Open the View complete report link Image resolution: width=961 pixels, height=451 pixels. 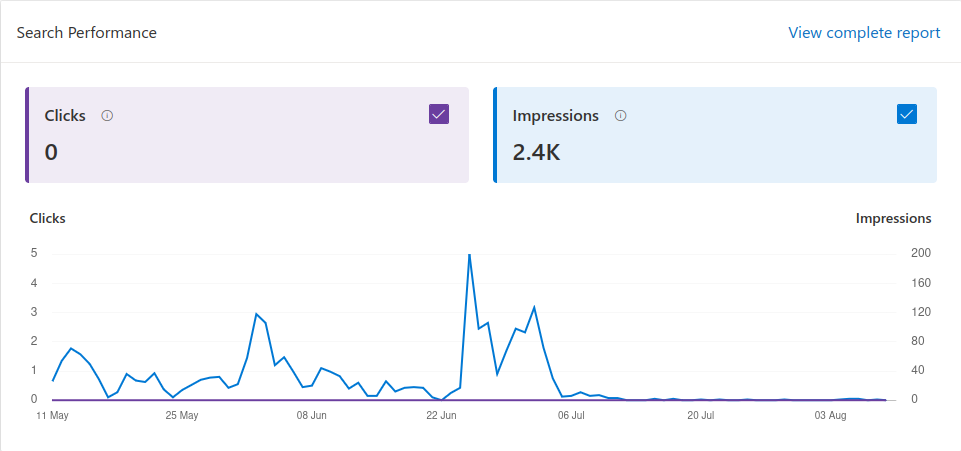pyautogui.click(x=864, y=32)
